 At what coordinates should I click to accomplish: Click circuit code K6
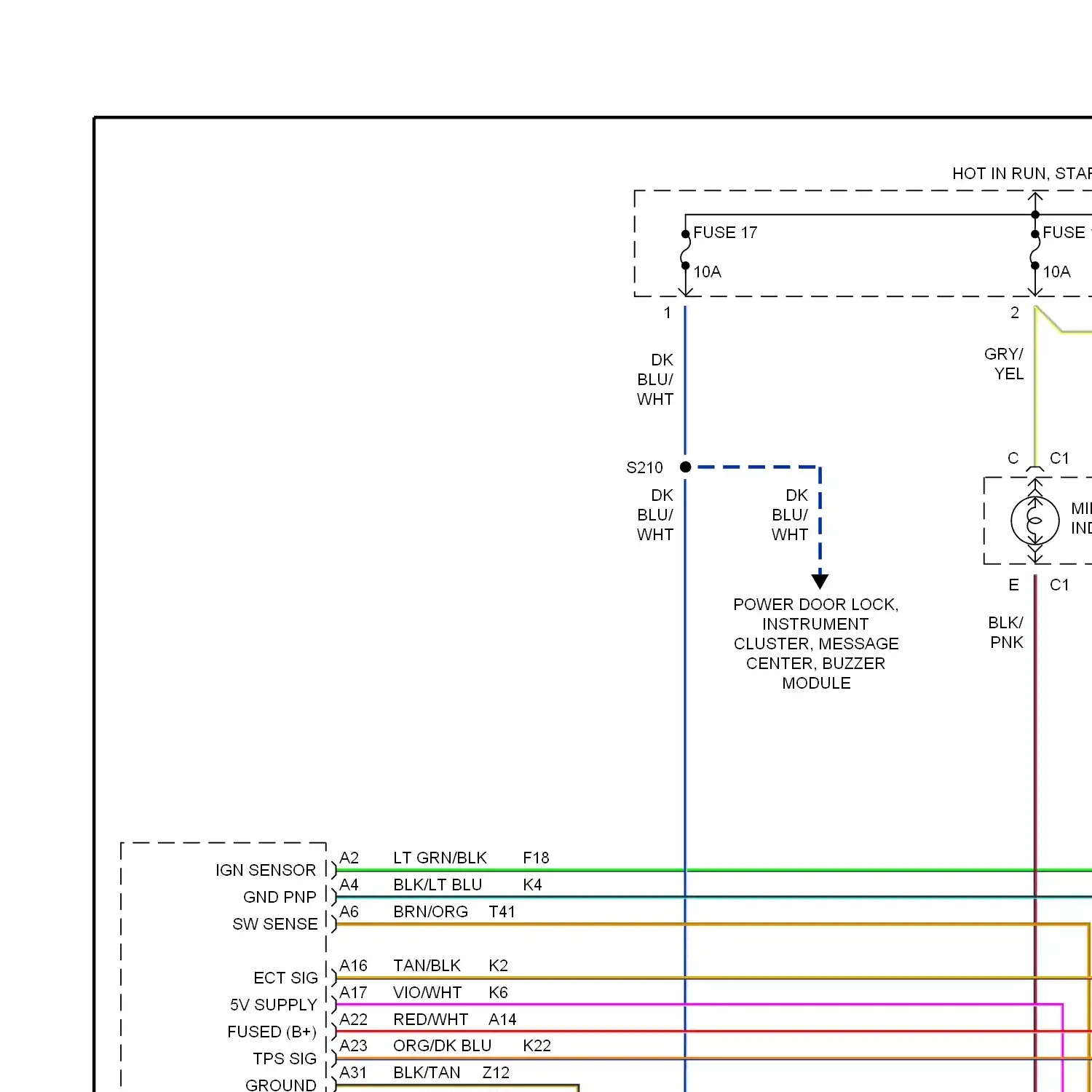[498, 992]
